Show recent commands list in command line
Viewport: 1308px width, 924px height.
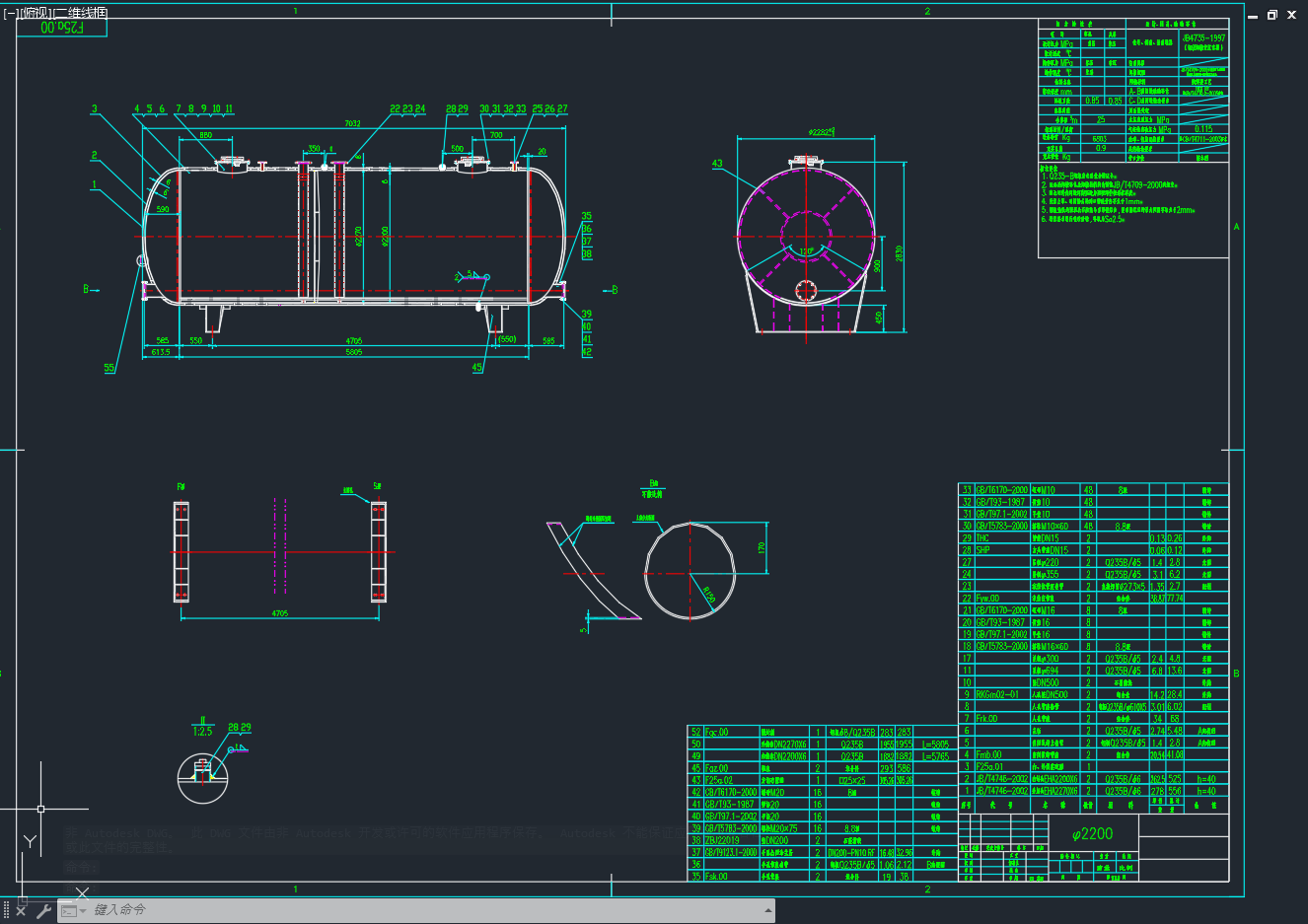(x=73, y=911)
